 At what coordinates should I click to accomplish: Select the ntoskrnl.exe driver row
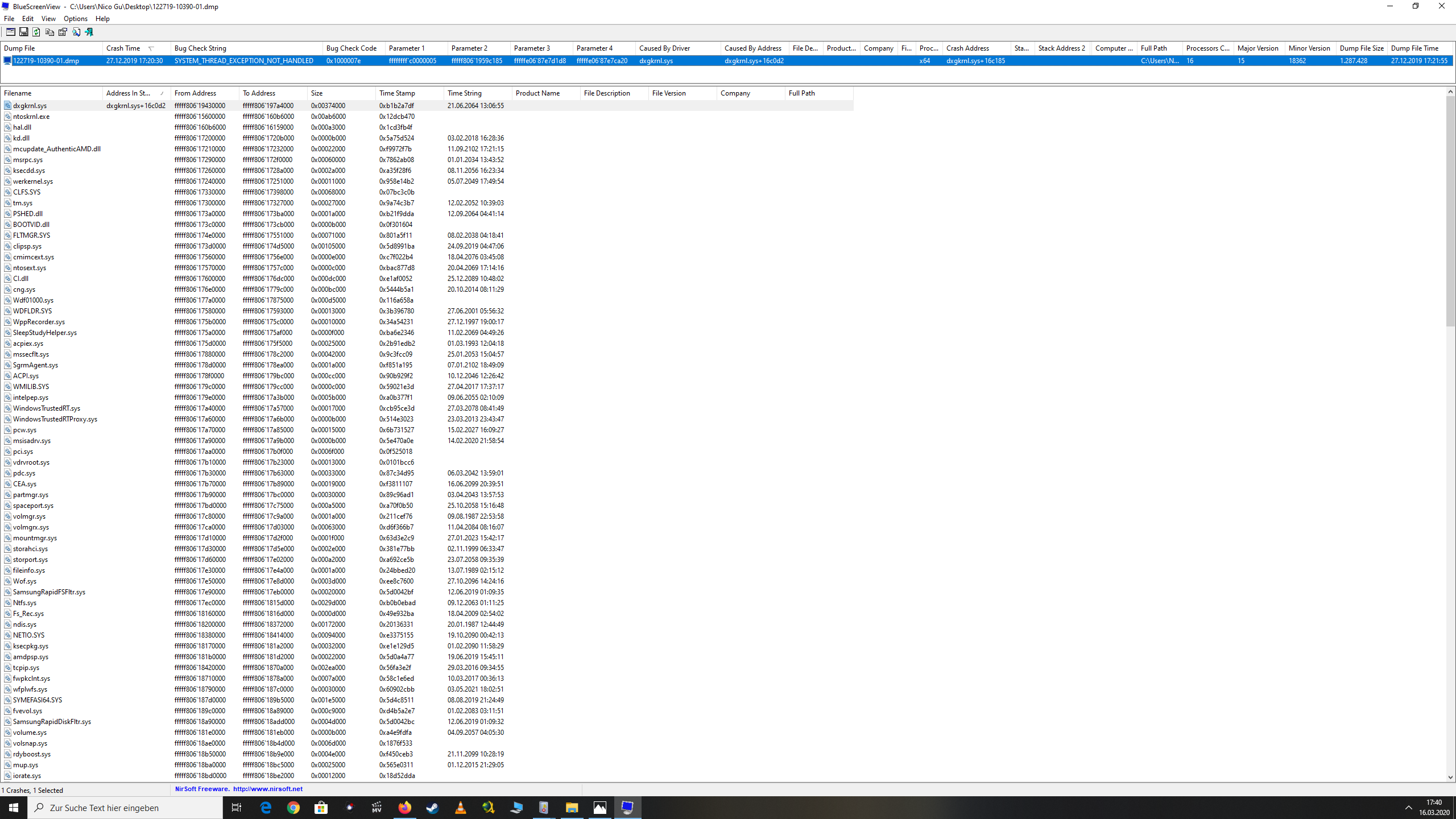point(31,117)
